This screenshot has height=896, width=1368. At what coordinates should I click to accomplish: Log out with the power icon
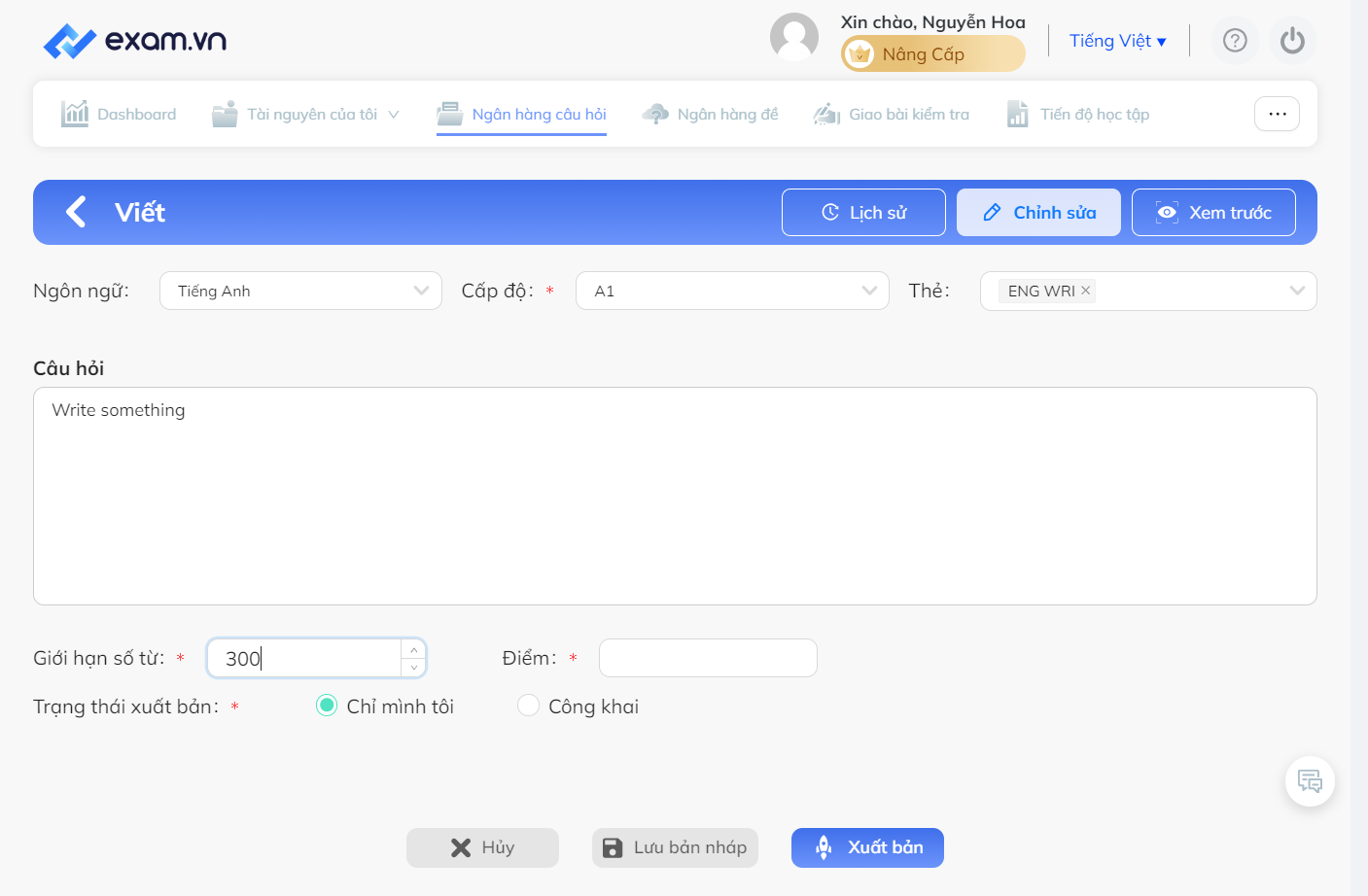[1292, 41]
